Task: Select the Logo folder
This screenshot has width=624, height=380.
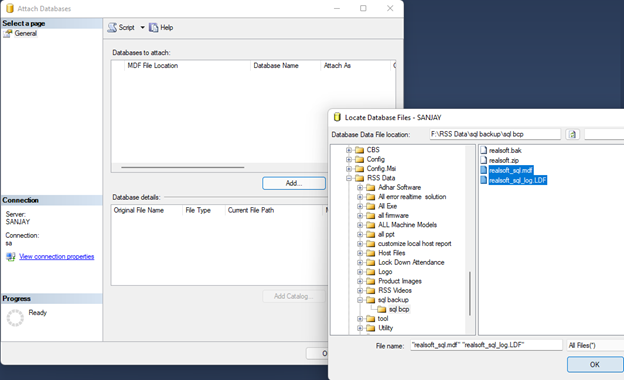Action: (385, 272)
